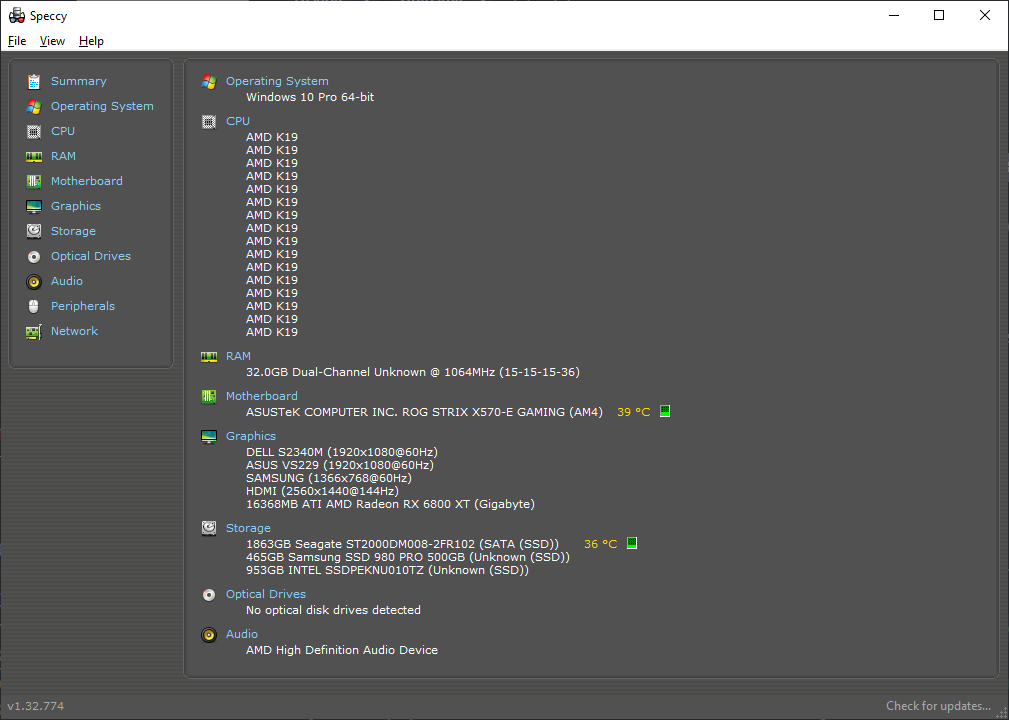Image resolution: width=1009 pixels, height=720 pixels.
Task: Click the Storage heading in main panel
Action: coord(248,528)
